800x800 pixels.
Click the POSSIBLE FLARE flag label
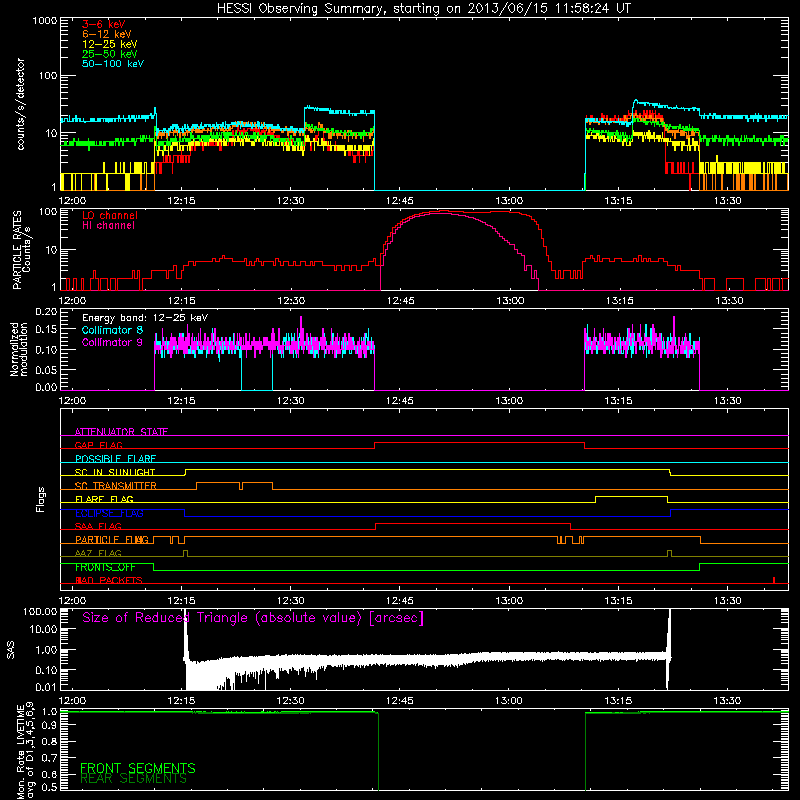[115, 459]
